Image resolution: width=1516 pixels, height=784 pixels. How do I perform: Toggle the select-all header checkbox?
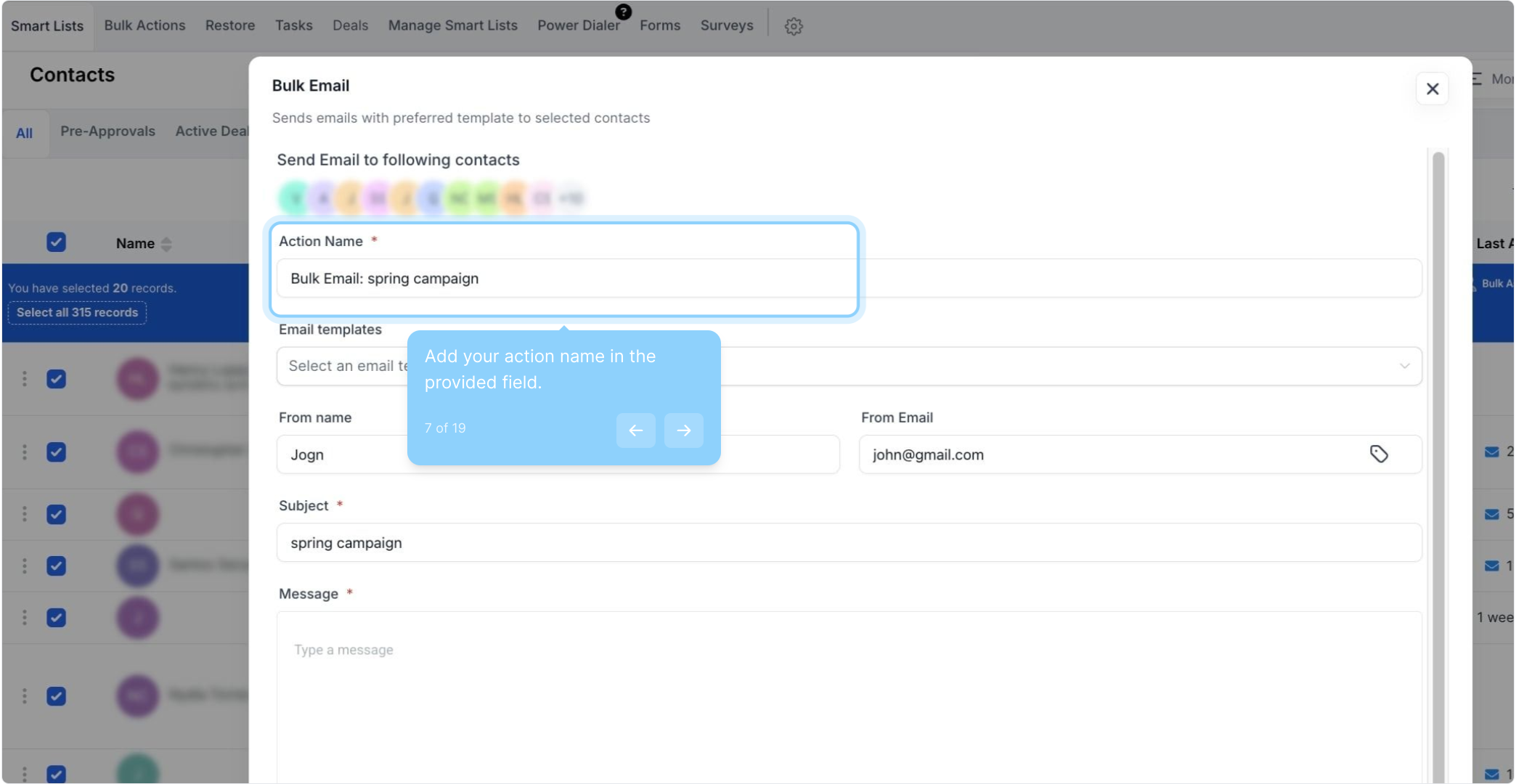point(56,242)
